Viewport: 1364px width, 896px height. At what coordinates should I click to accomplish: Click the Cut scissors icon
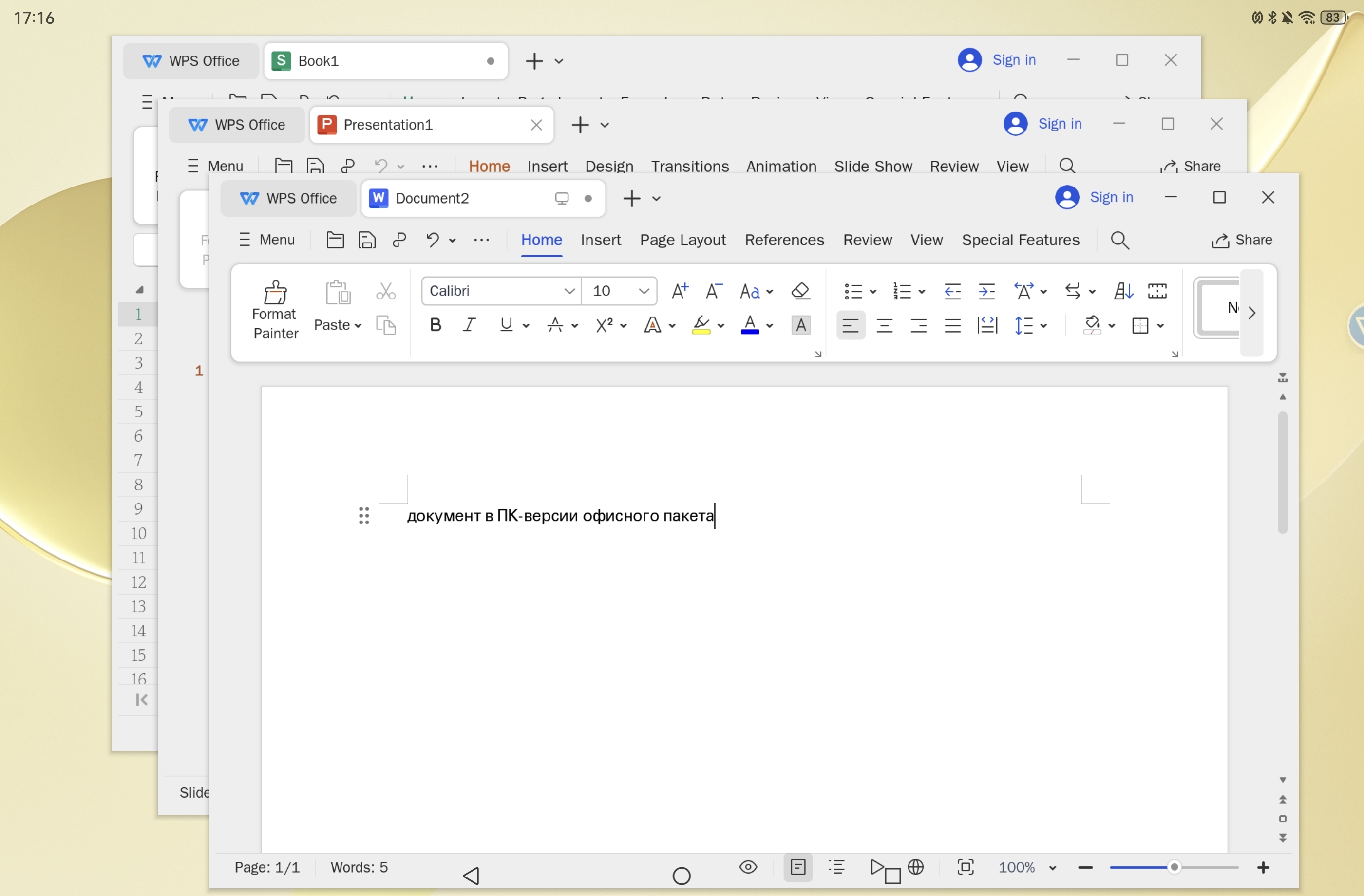coord(386,291)
